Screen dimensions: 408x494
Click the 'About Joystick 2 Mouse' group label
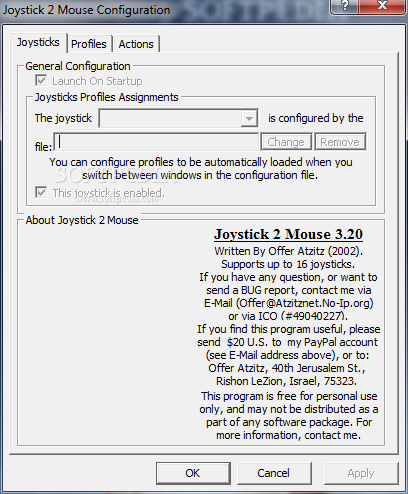82,220
